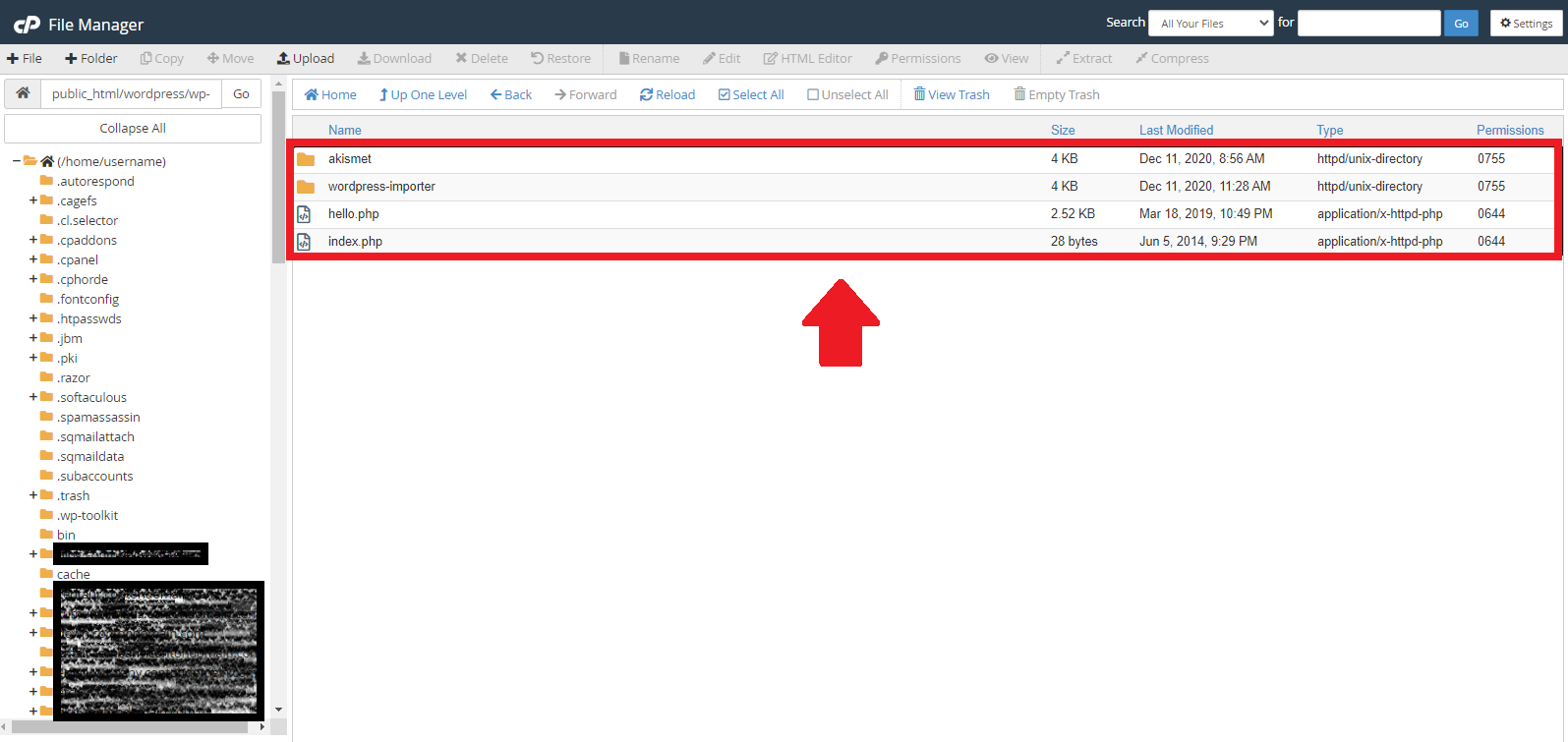
Task: Click the Restore toolbar button
Action: (x=561, y=59)
